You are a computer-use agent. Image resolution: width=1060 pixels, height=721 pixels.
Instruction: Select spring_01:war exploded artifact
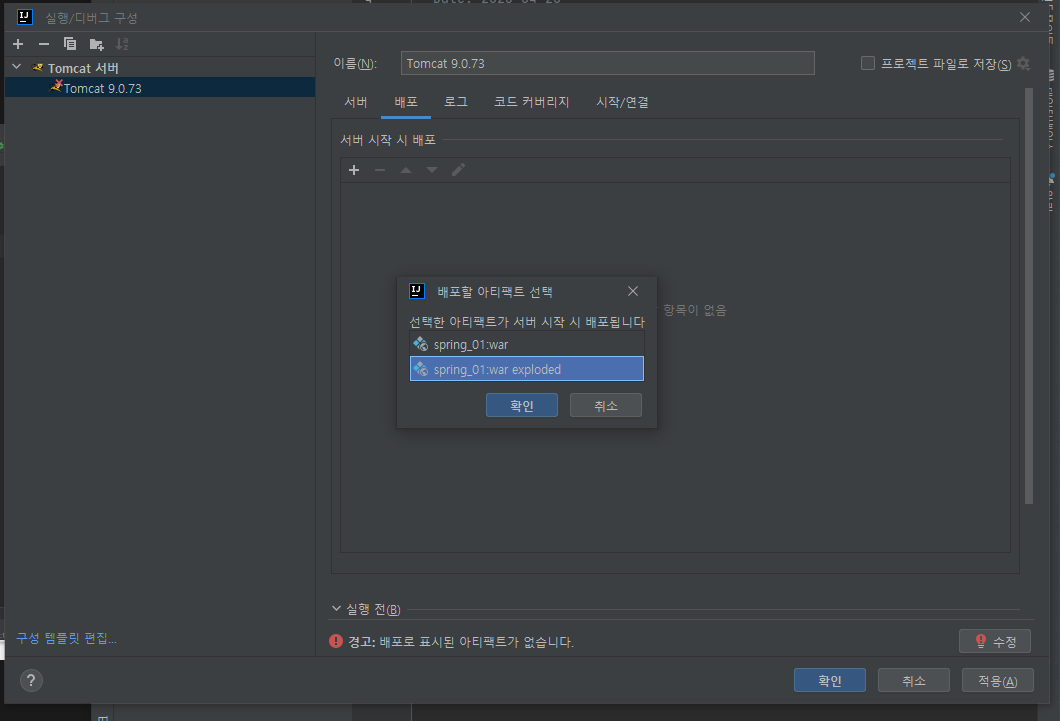click(x=527, y=369)
